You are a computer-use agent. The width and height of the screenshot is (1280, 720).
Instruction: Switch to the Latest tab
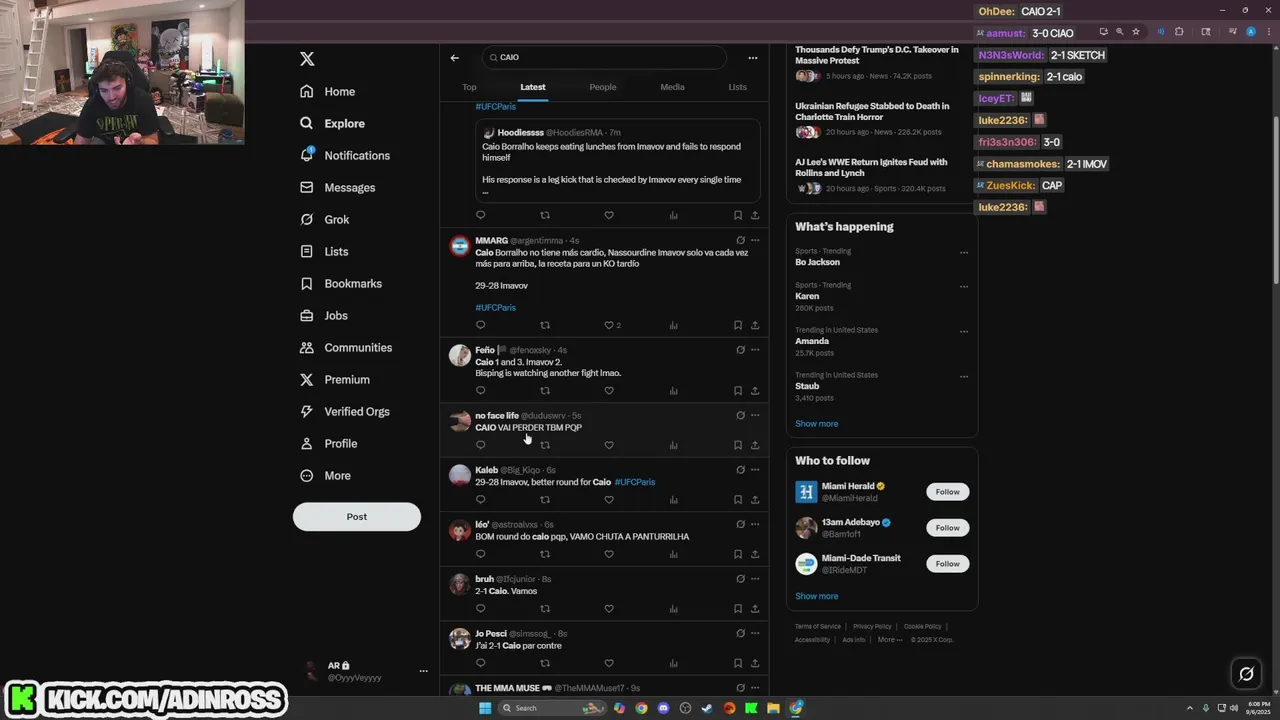(x=533, y=87)
